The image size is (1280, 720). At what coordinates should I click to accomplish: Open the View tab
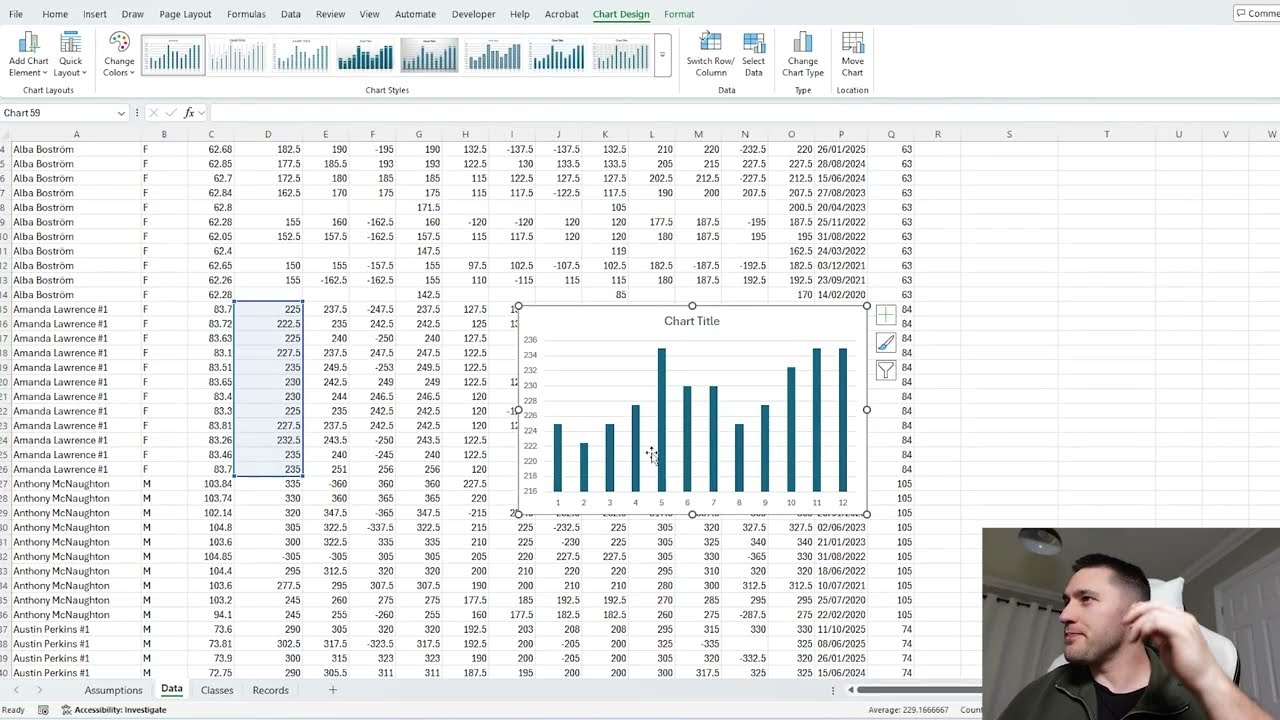click(369, 14)
